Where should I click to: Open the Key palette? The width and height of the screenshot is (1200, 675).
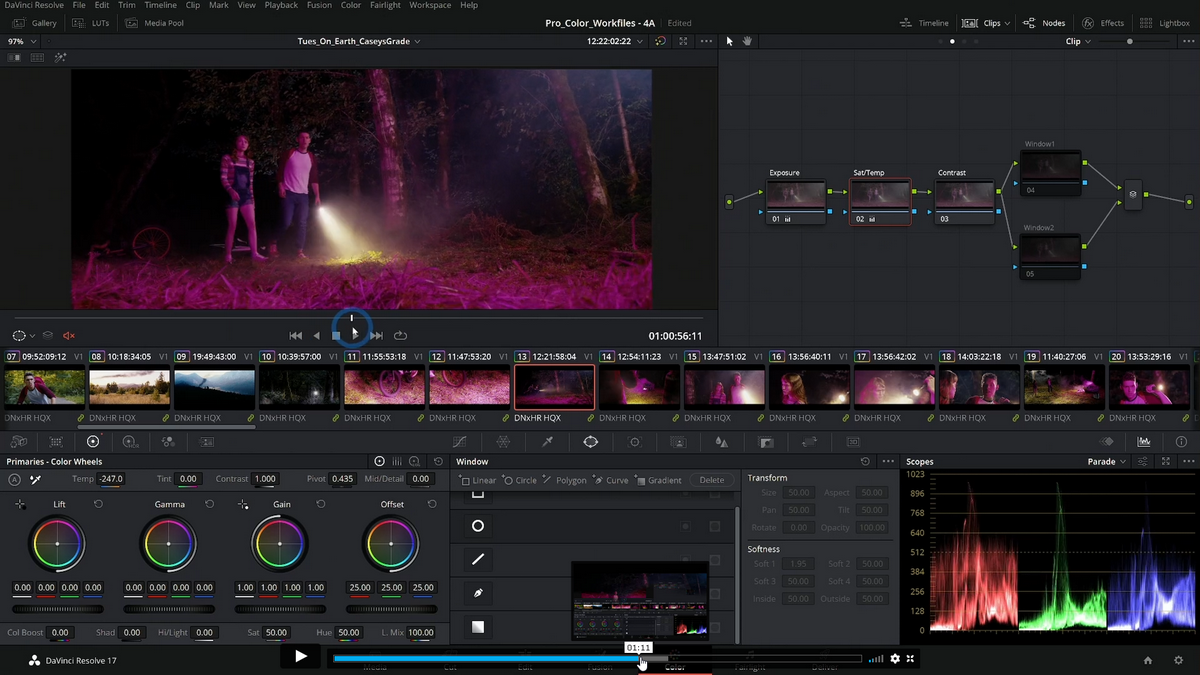click(766, 441)
